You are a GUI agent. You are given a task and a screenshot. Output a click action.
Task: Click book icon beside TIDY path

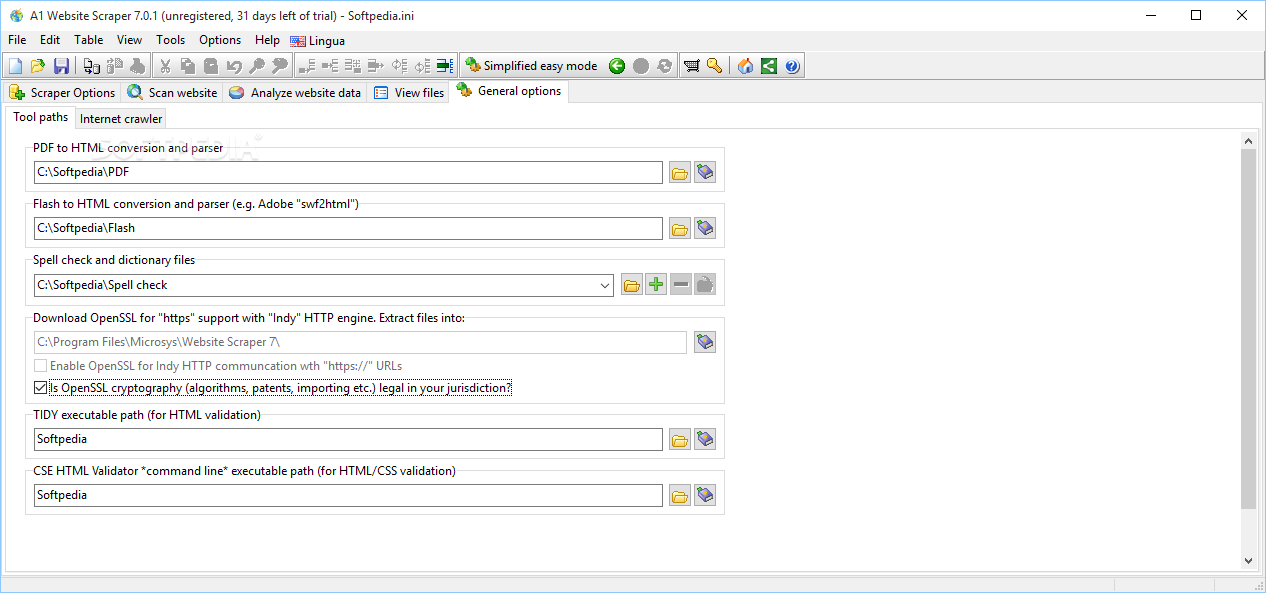705,439
